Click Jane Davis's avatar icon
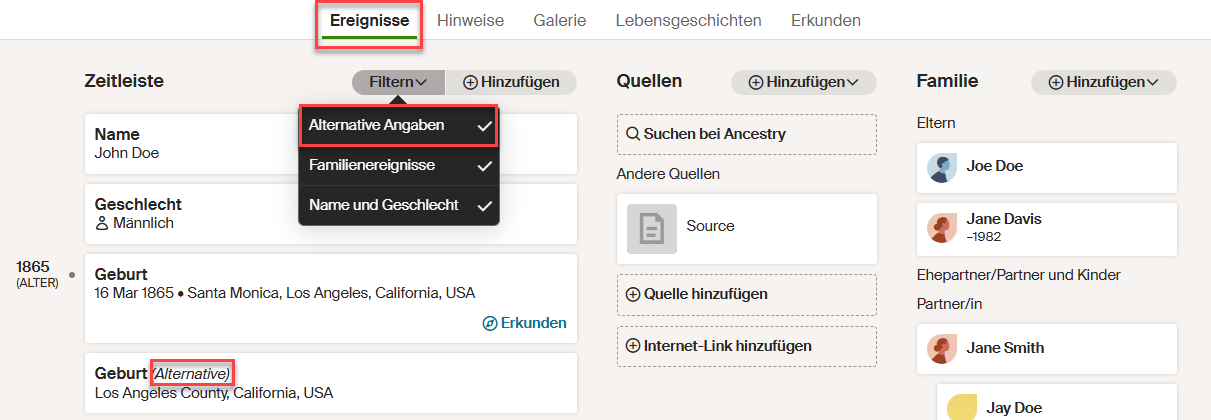Viewport: 1211px width, 420px height. pyautogui.click(x=942, y=228)
